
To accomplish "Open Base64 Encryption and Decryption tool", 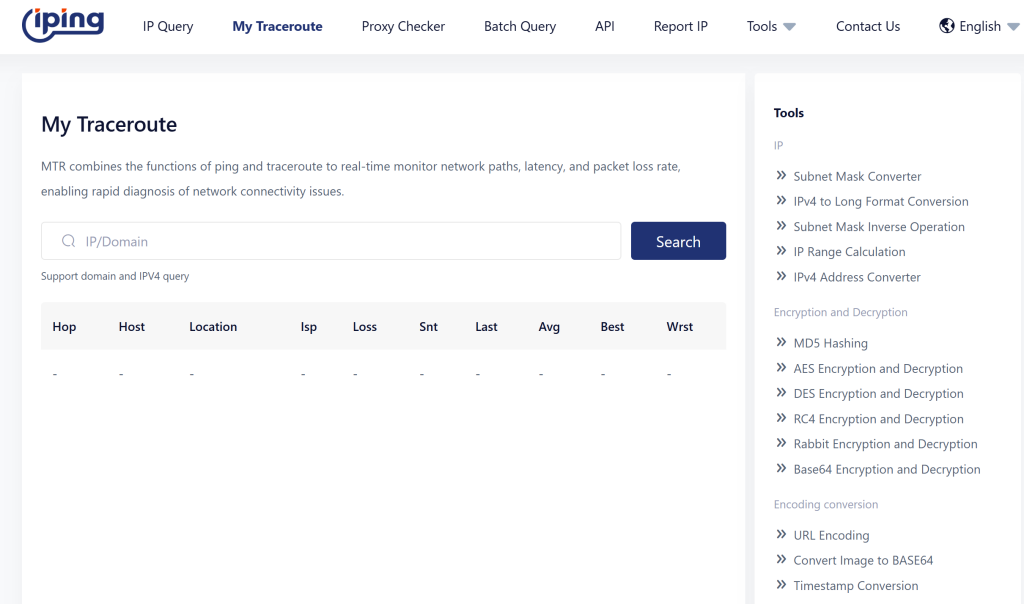I will 886,470.
